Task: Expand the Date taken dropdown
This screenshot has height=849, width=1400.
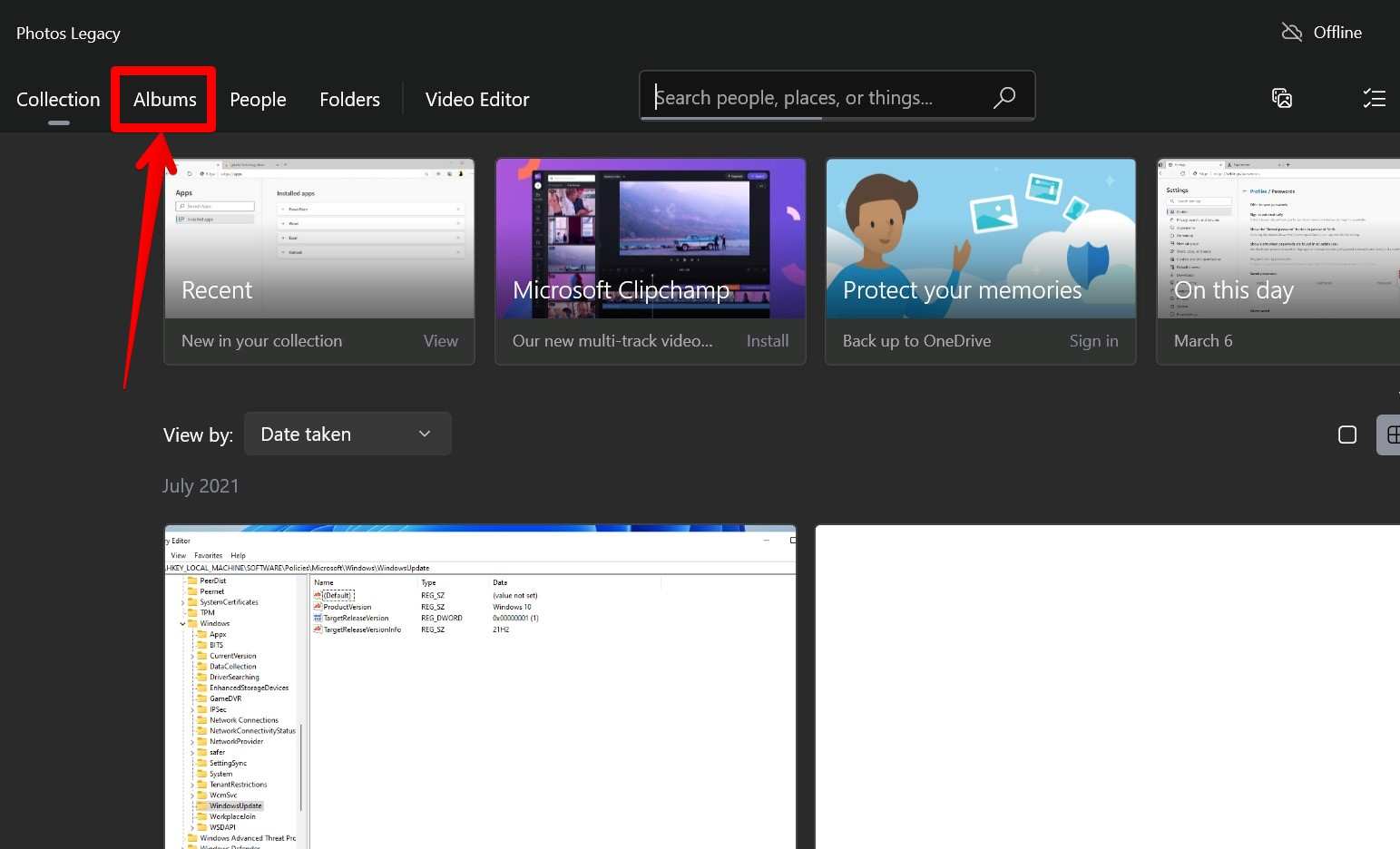Action: pyautogui.click(x=348, y=434)
